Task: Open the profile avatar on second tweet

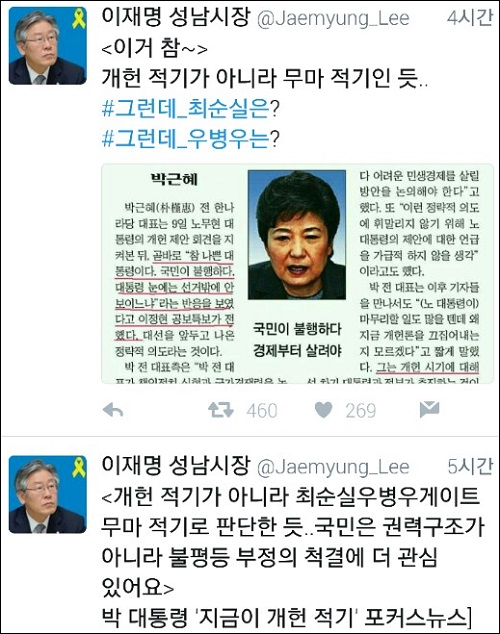Action: (x=48, y=494)
